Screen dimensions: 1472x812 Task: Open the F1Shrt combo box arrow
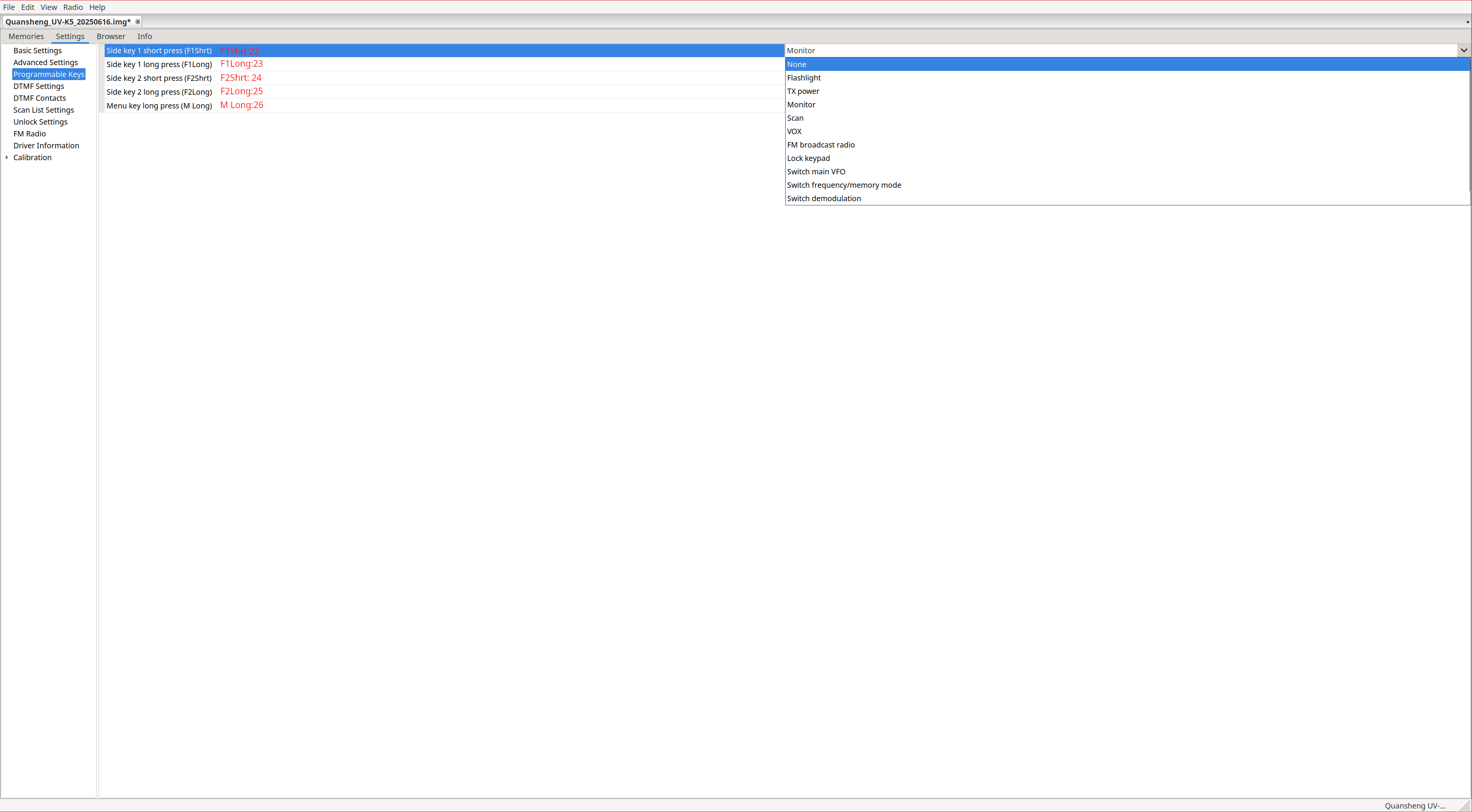pyautogui.click(x=1464, y=50)
